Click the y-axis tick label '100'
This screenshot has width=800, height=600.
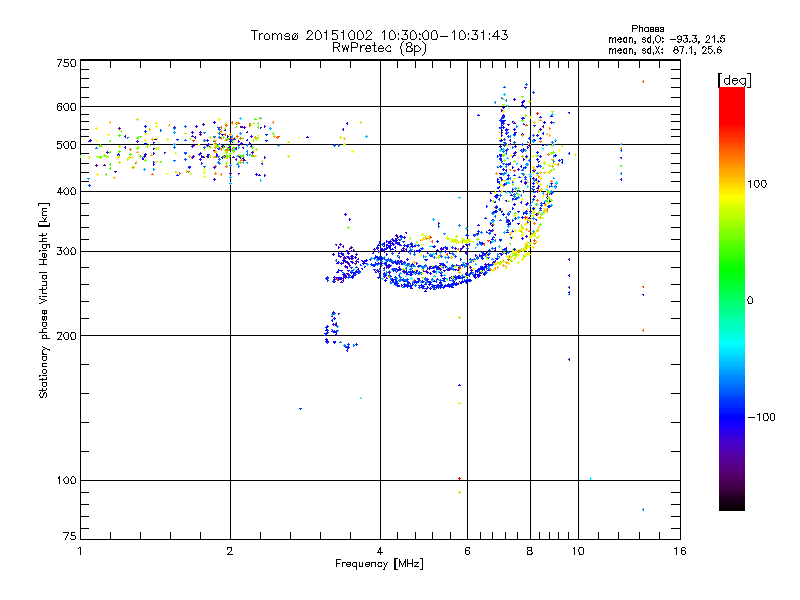tap(66, 481)
